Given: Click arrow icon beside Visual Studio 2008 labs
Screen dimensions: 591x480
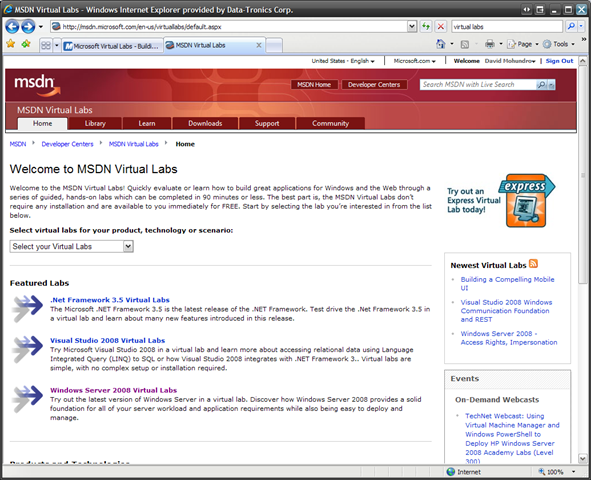Looking at the screenshot, I should coord(27,349).
